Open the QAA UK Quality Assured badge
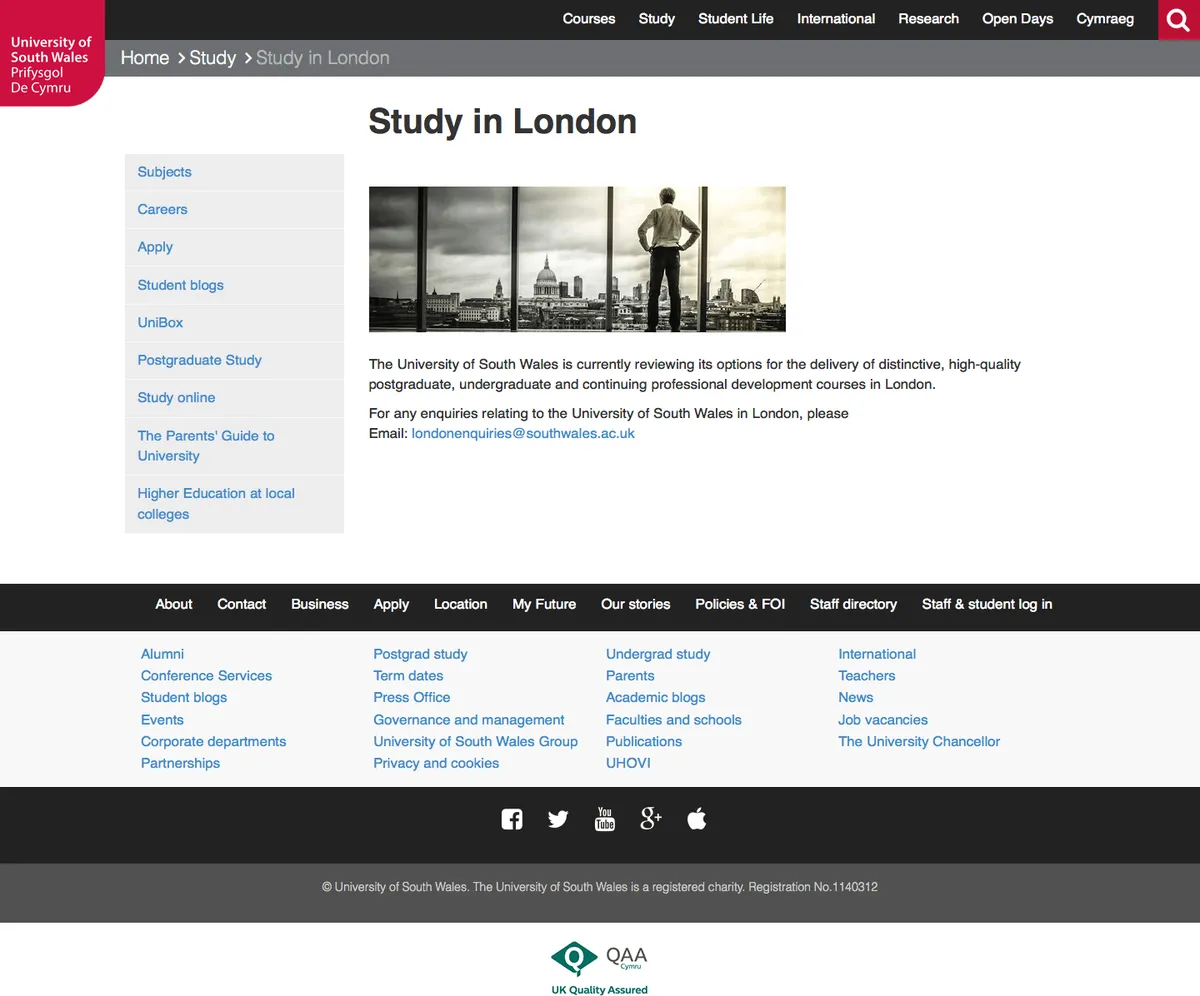 pos(599,968)
